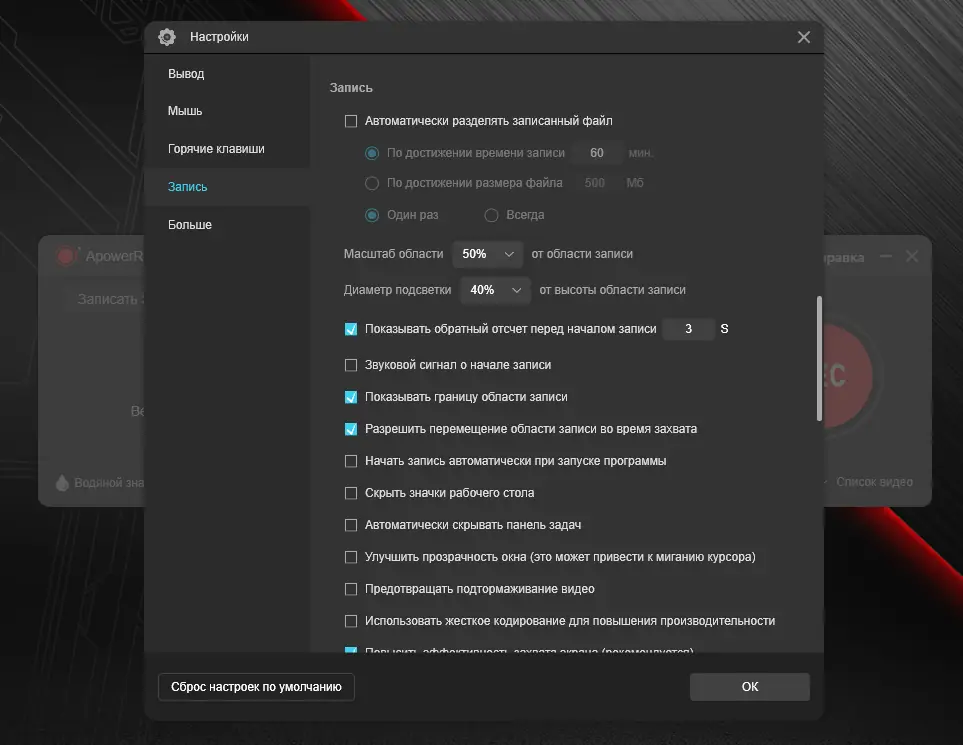Click the countdown seconds field showing 3
The width and height of the screenshot is (963, 745).
click(688, 329)
